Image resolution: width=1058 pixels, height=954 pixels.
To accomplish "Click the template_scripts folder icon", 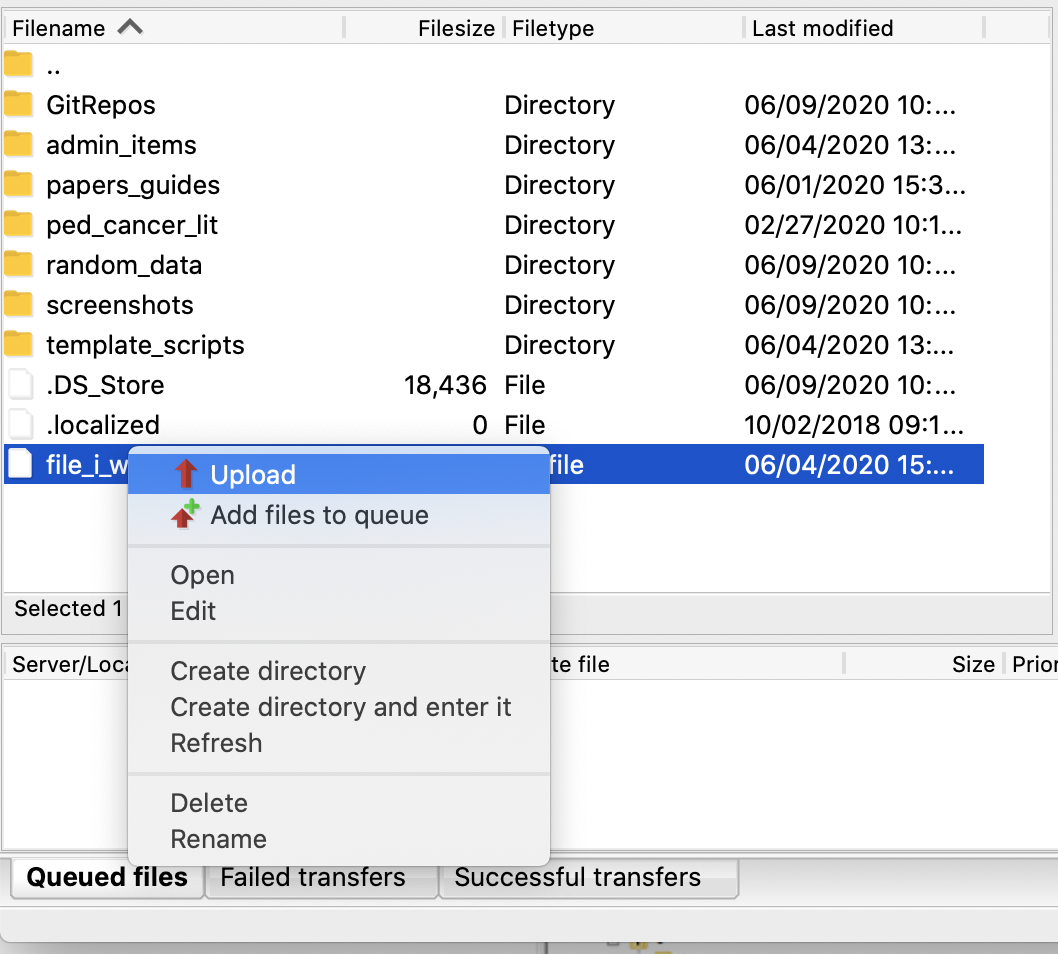I will [x=19, y=344].
